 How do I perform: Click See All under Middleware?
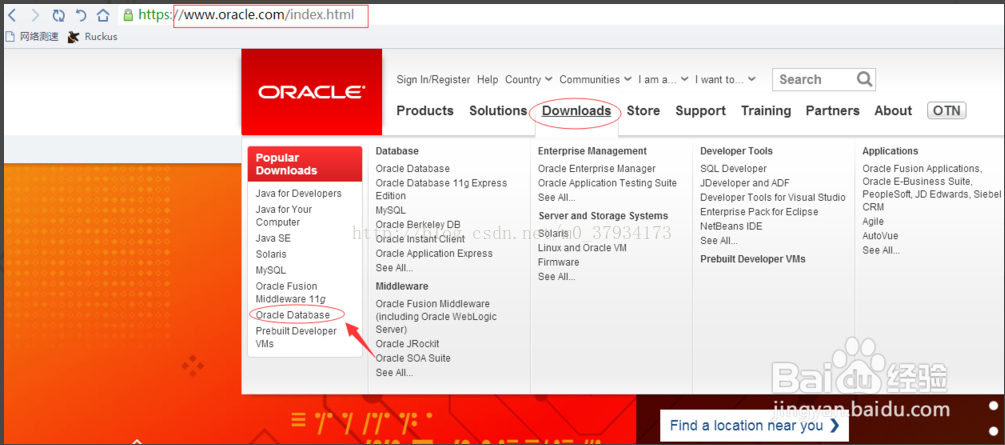coord(394,373)
